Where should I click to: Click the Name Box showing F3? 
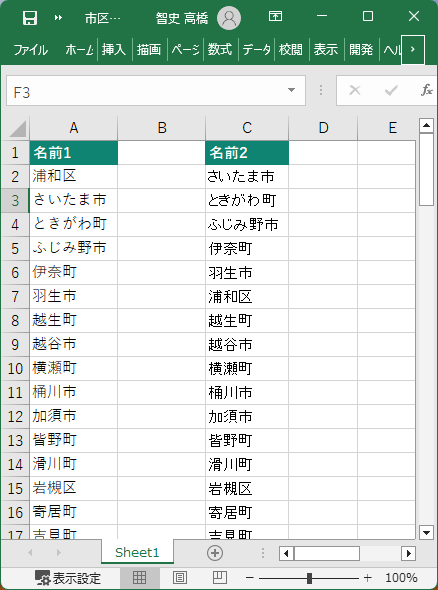pyautogui.click(x=155, y=91)
